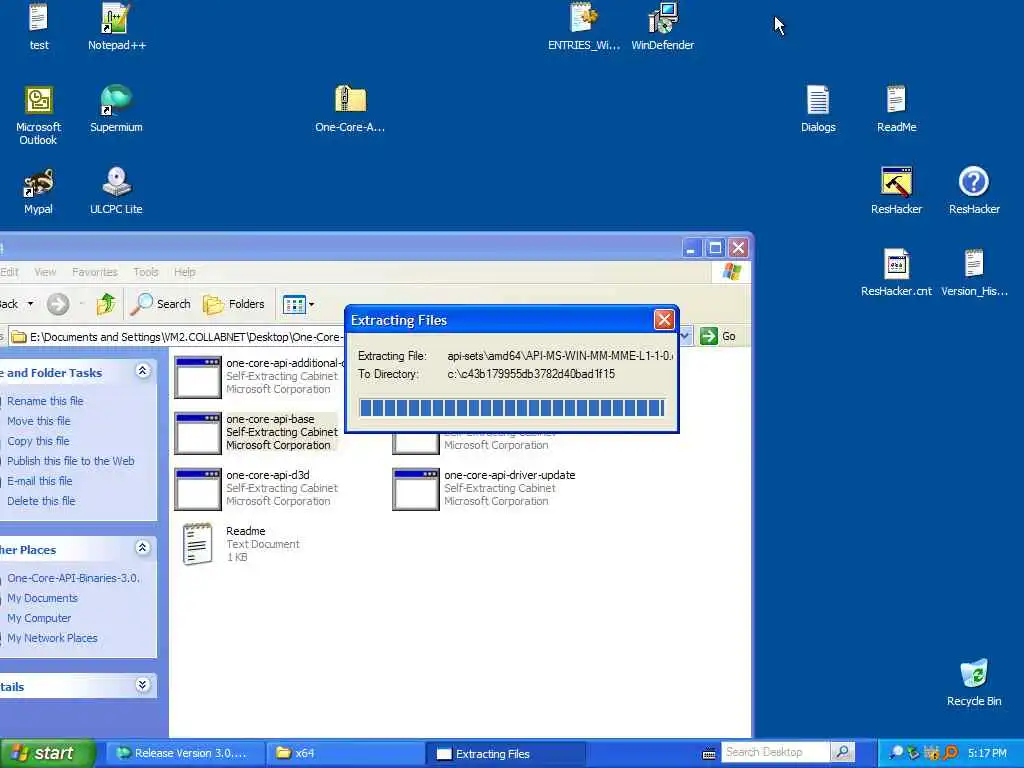This screenshot has height=768, width=1024.
Task: Open the Favorites menu in Explorer
Action: point(95,272)
